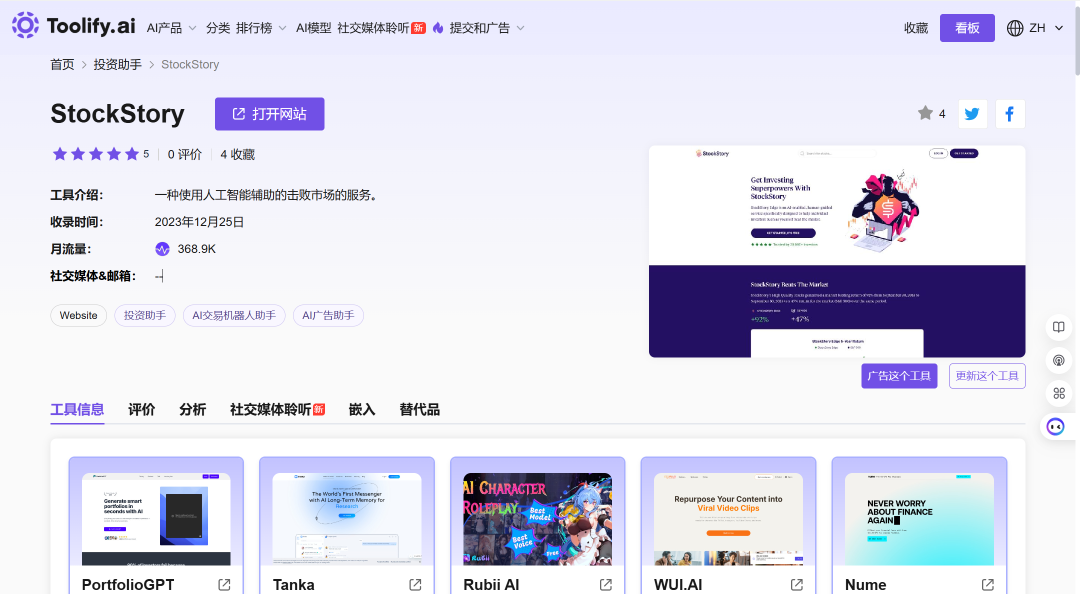
Task: Click the 更新这个工具 button
Action: [x=987, y=376]
